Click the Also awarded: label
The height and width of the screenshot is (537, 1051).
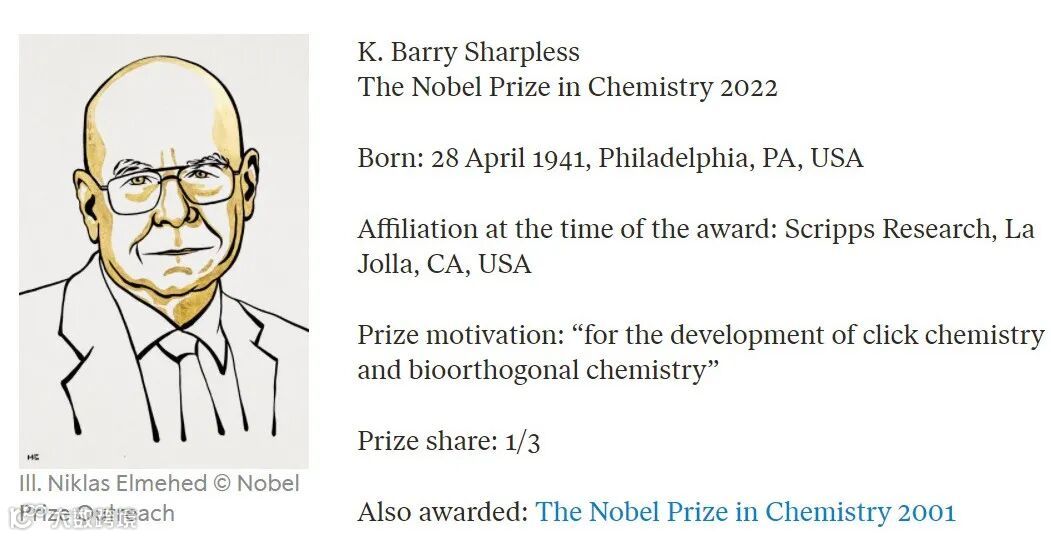click(x=443, y=512)
